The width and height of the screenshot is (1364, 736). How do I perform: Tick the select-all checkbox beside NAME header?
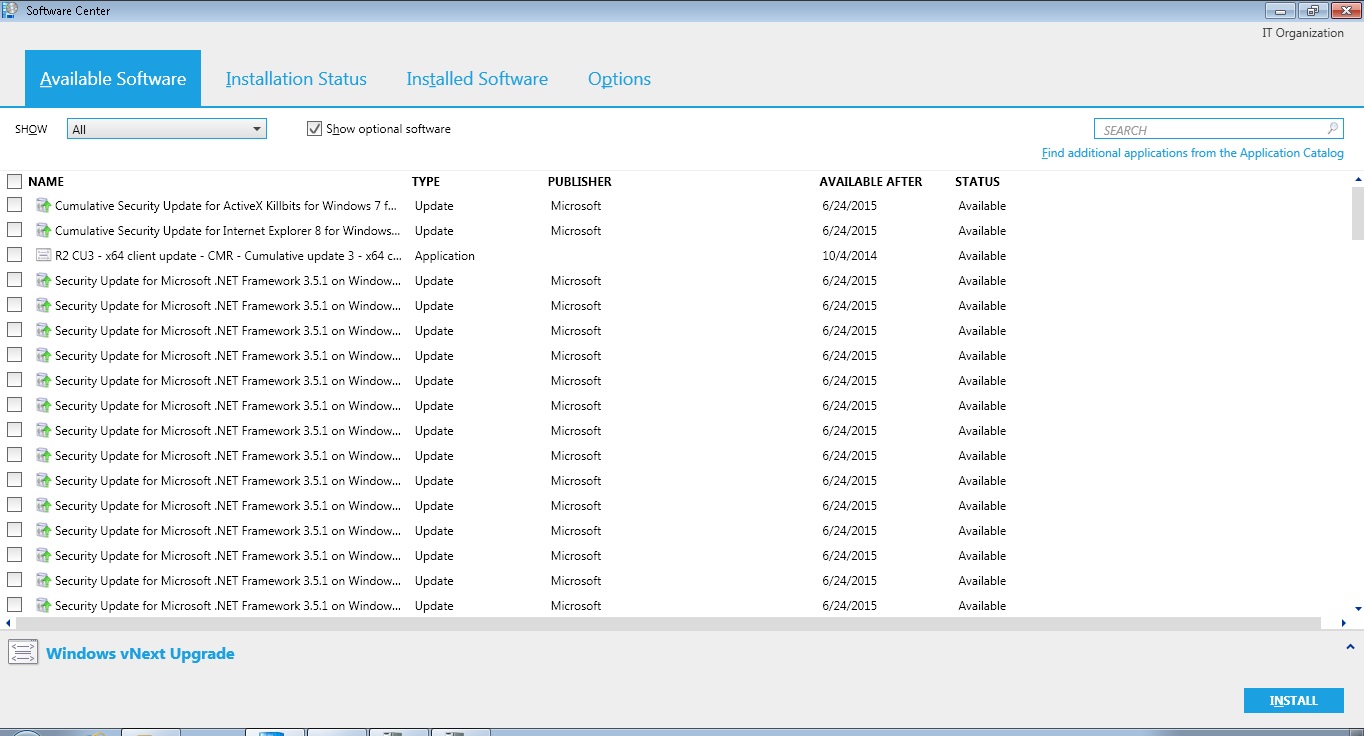point(15,182)
